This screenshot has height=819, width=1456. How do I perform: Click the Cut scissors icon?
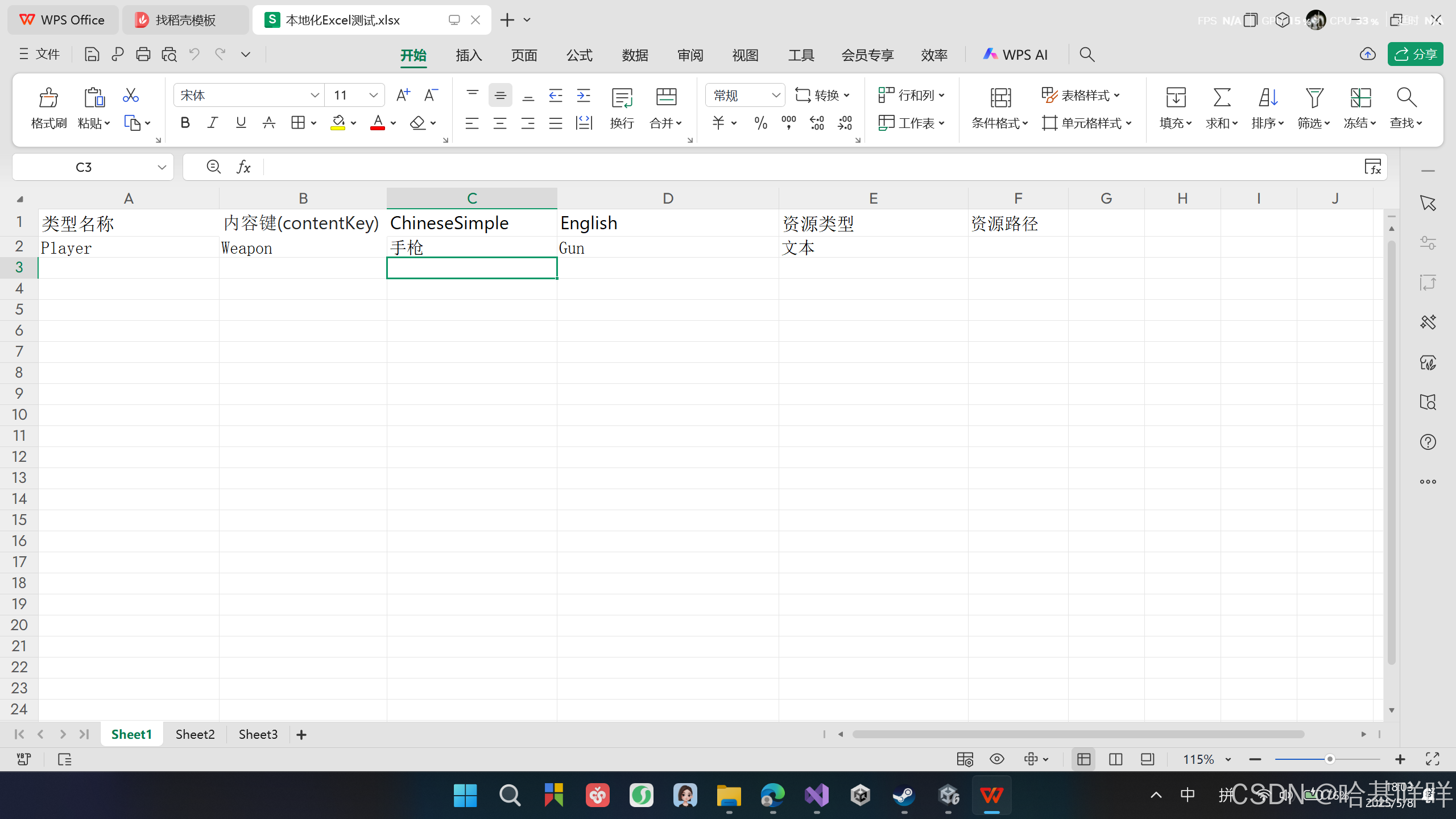click(131, 95)
